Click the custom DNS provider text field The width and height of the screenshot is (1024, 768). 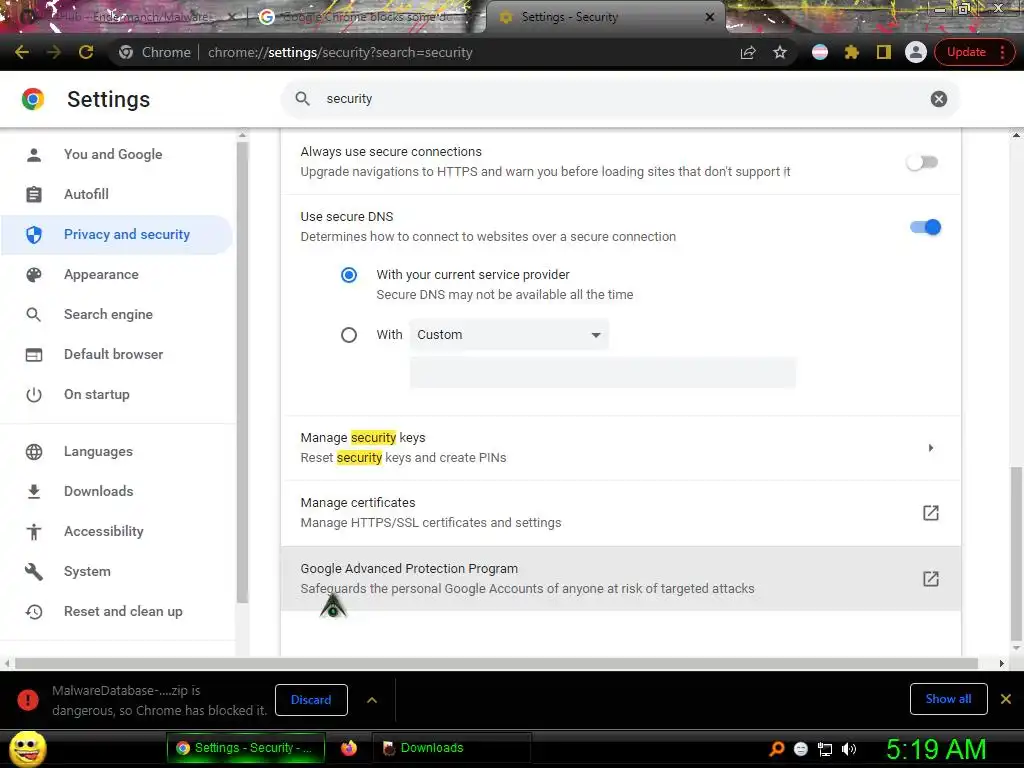point(602,373)
